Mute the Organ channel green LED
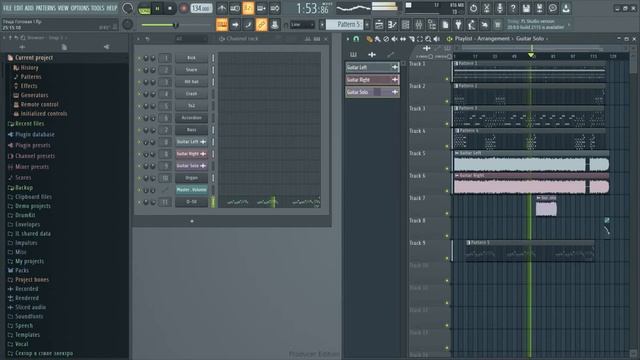 click(139, 178)
